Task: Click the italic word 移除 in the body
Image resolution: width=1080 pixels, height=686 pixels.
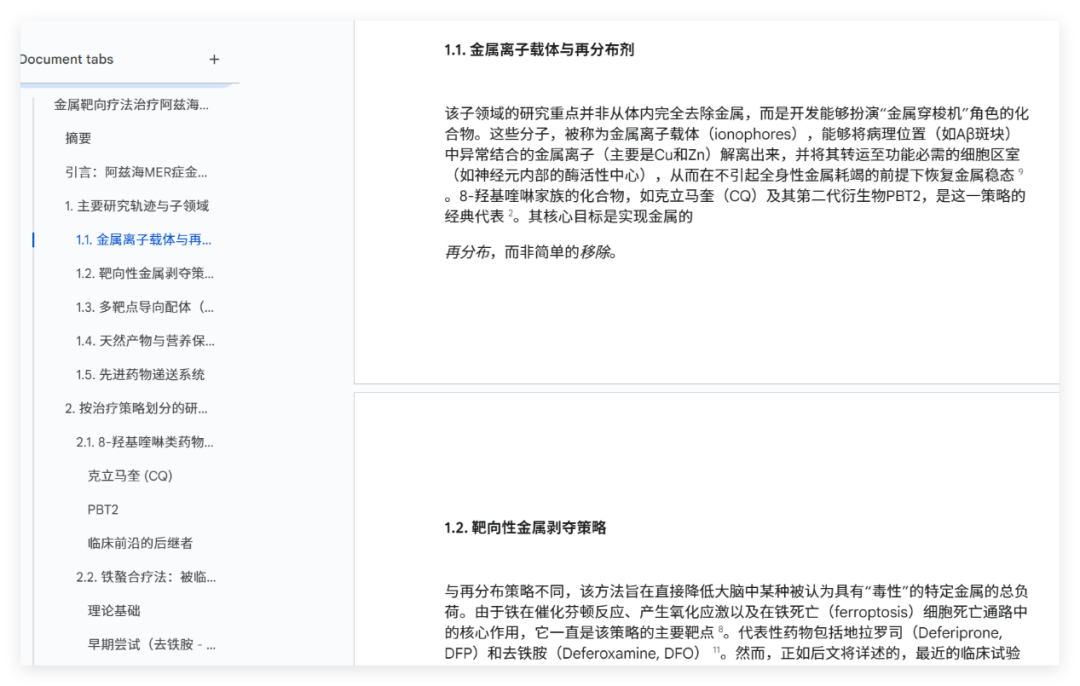Action: (x=594, y=252)
